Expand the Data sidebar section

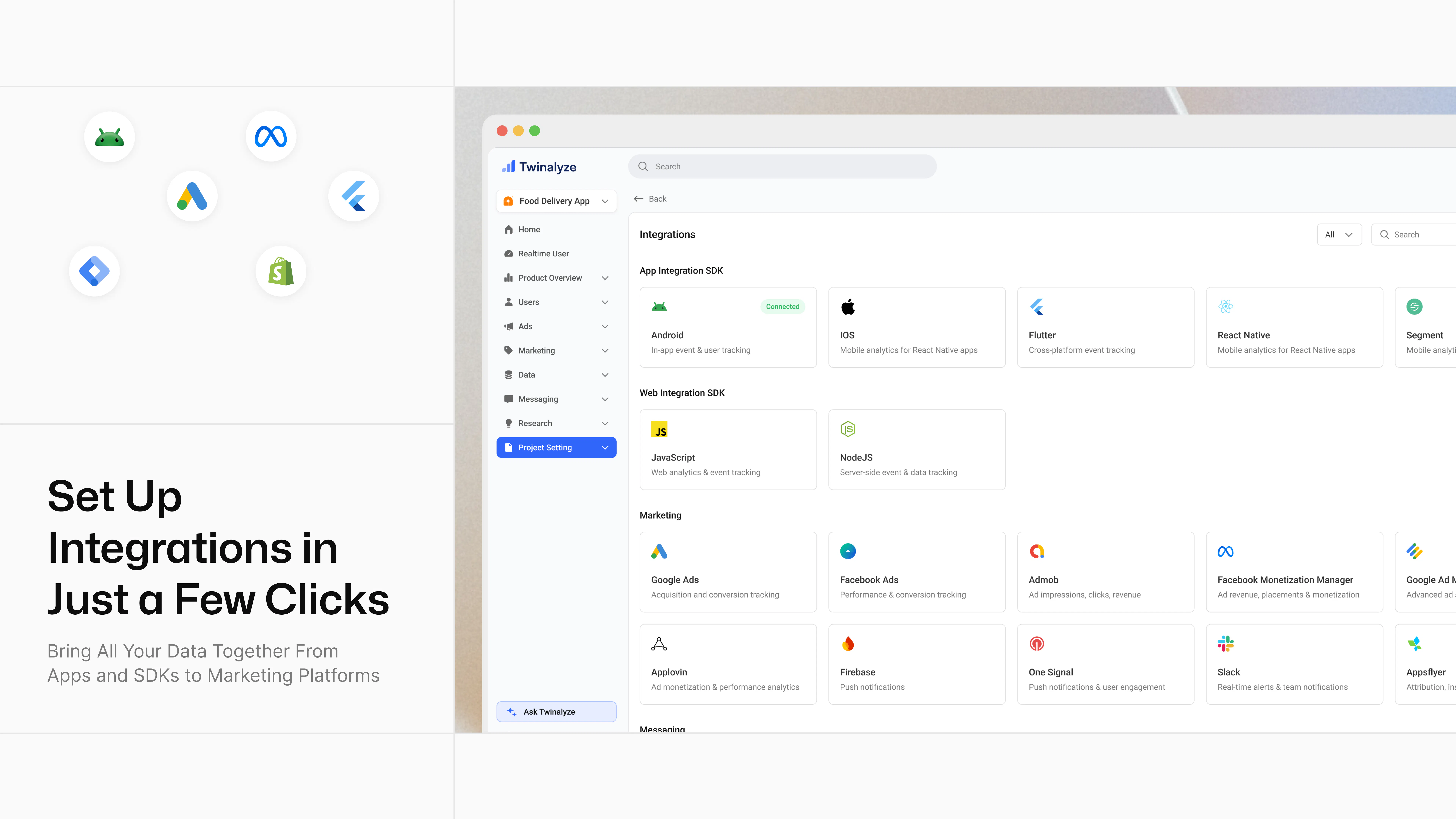click(x=556, y=375)
